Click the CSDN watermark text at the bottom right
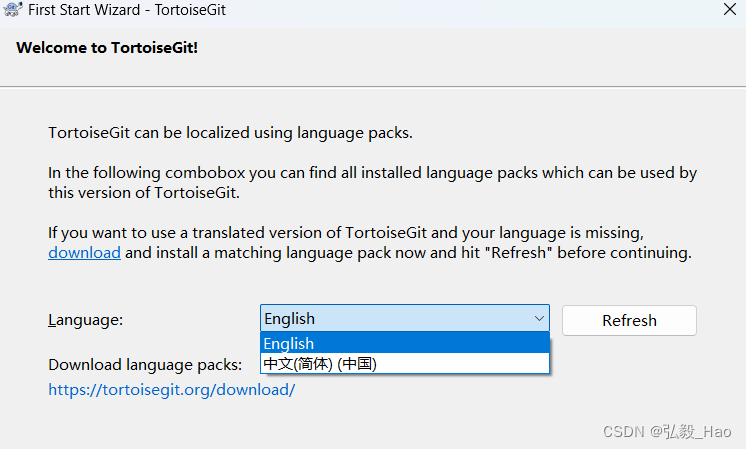Screen dimensions: 746x449 pyautogui.click(x=667, y=430)
